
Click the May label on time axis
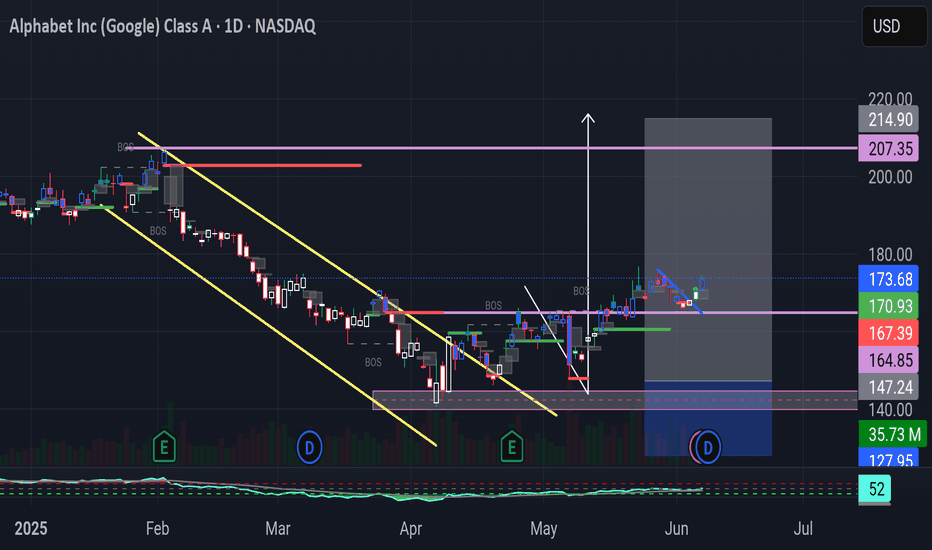(x=543, y=528)
